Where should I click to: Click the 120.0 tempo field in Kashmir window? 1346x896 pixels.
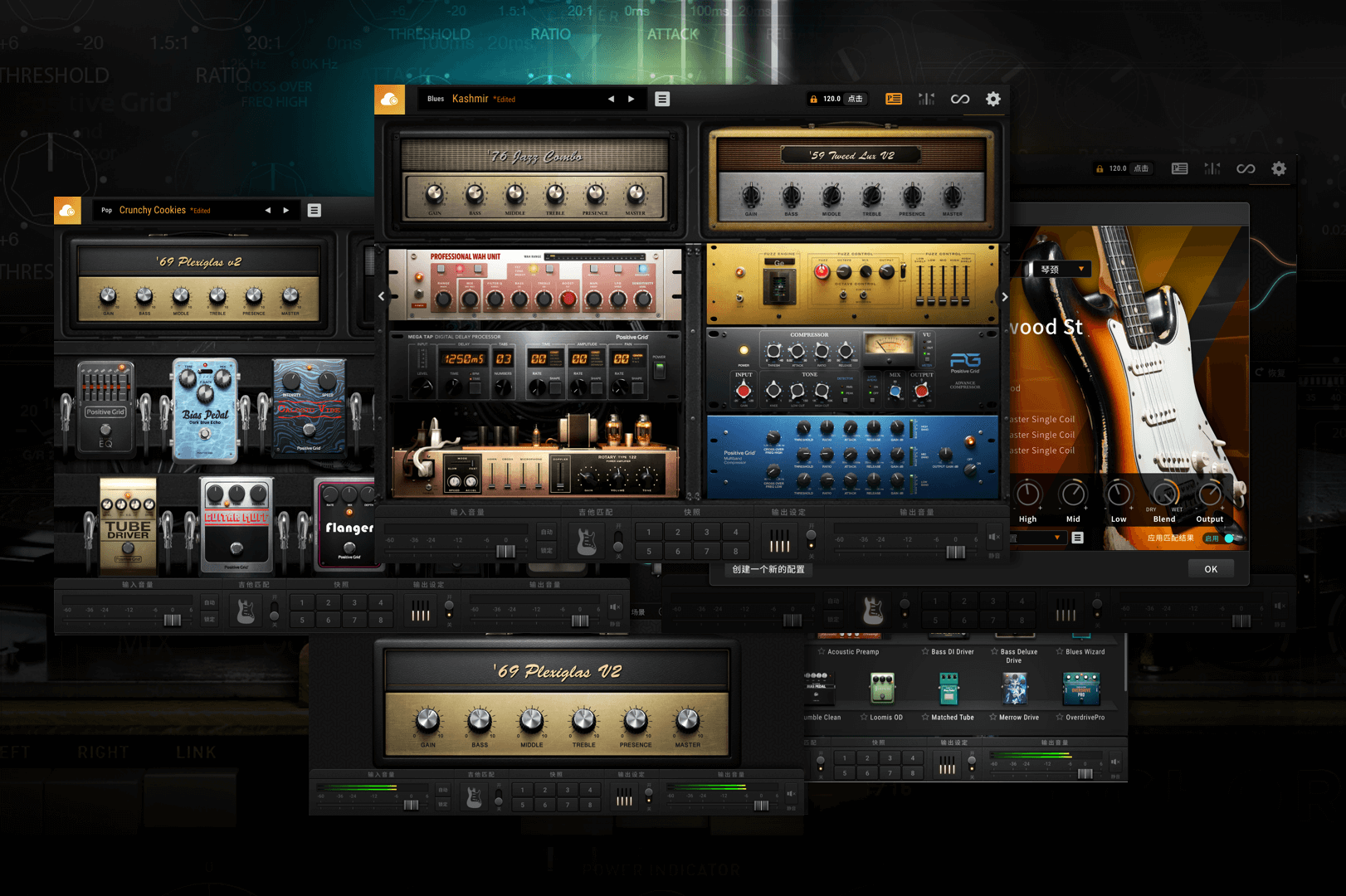(x=831, y=99)
